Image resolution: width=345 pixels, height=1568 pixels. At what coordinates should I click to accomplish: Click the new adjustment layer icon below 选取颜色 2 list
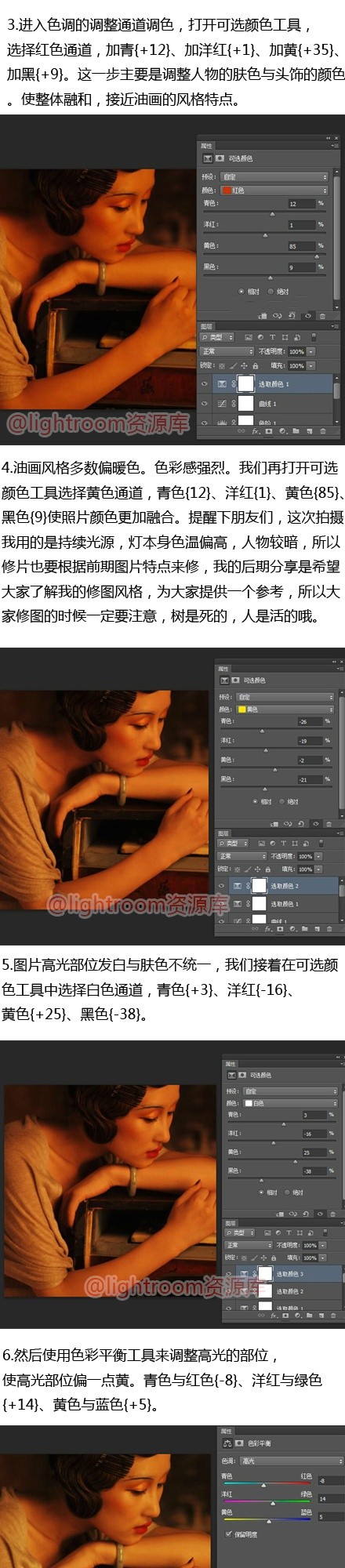coord(292,928)
